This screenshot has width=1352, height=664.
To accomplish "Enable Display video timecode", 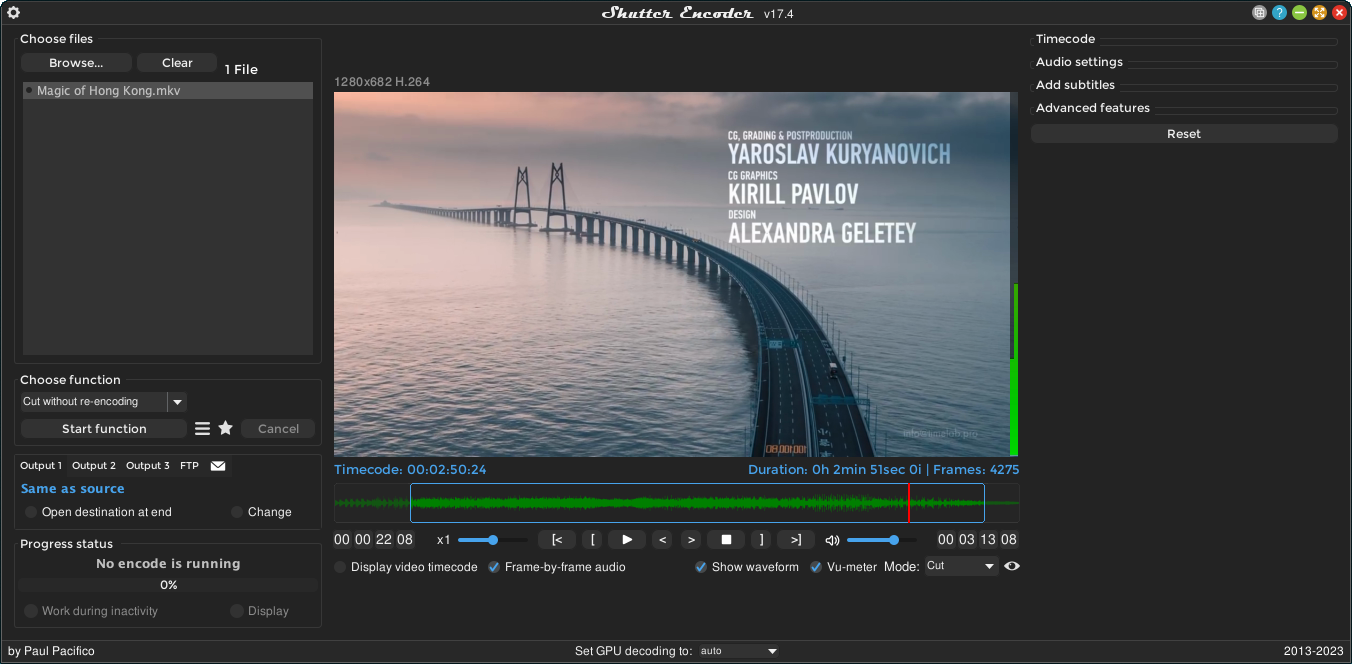I will (x=340, y=566).
